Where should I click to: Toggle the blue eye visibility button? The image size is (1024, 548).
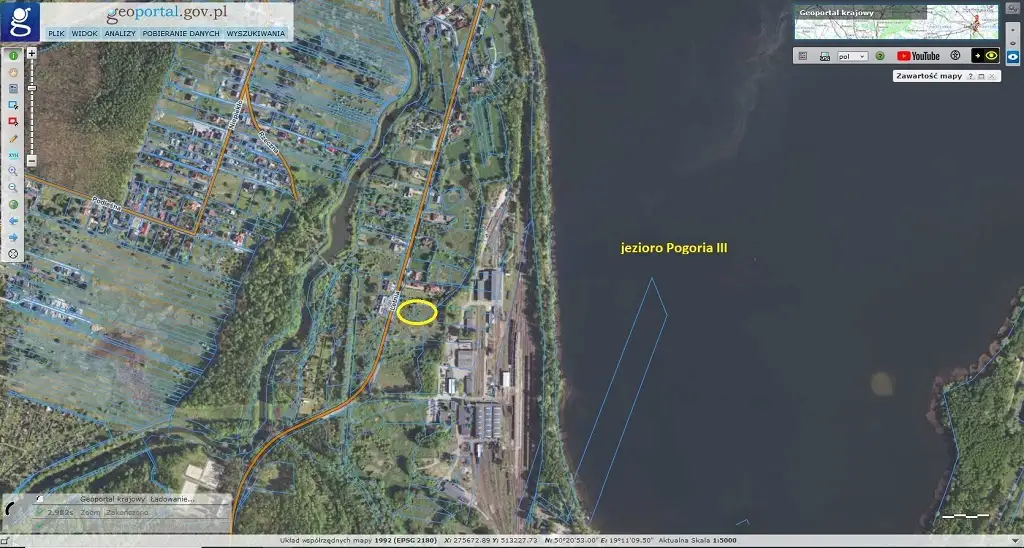(x=1013, y=56)
